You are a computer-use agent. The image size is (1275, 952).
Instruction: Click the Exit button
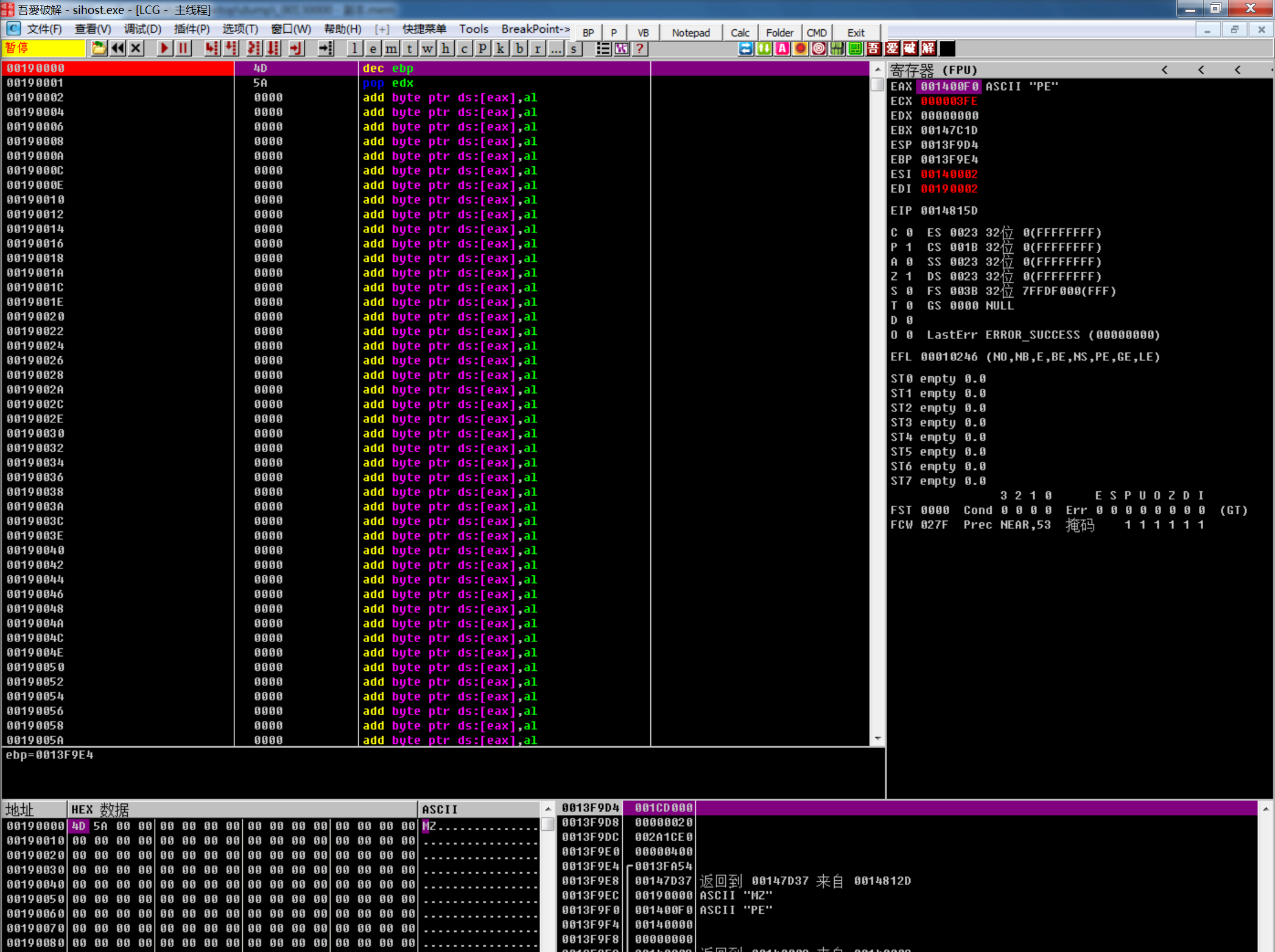click(x=855, y=33)
